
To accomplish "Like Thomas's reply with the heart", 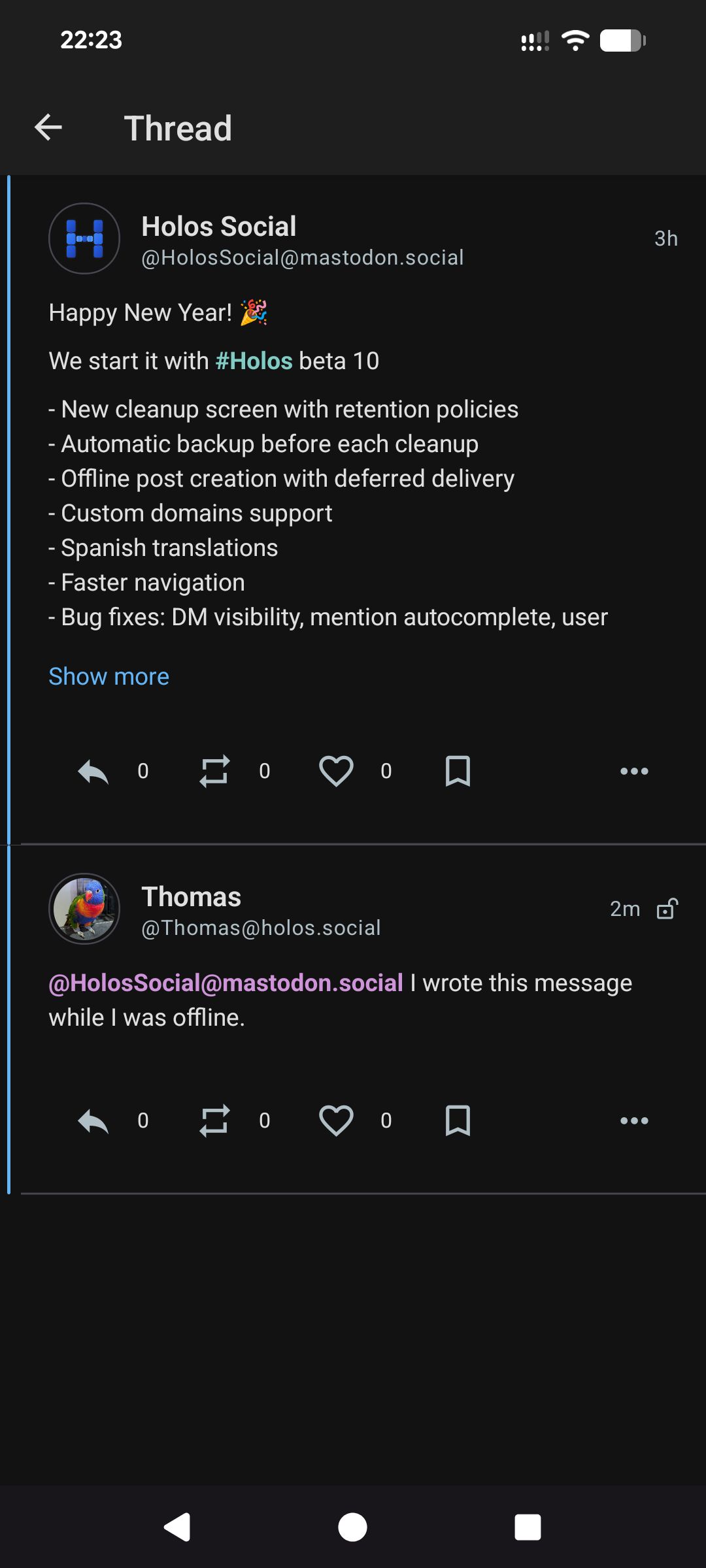I will pos(336,1121).
